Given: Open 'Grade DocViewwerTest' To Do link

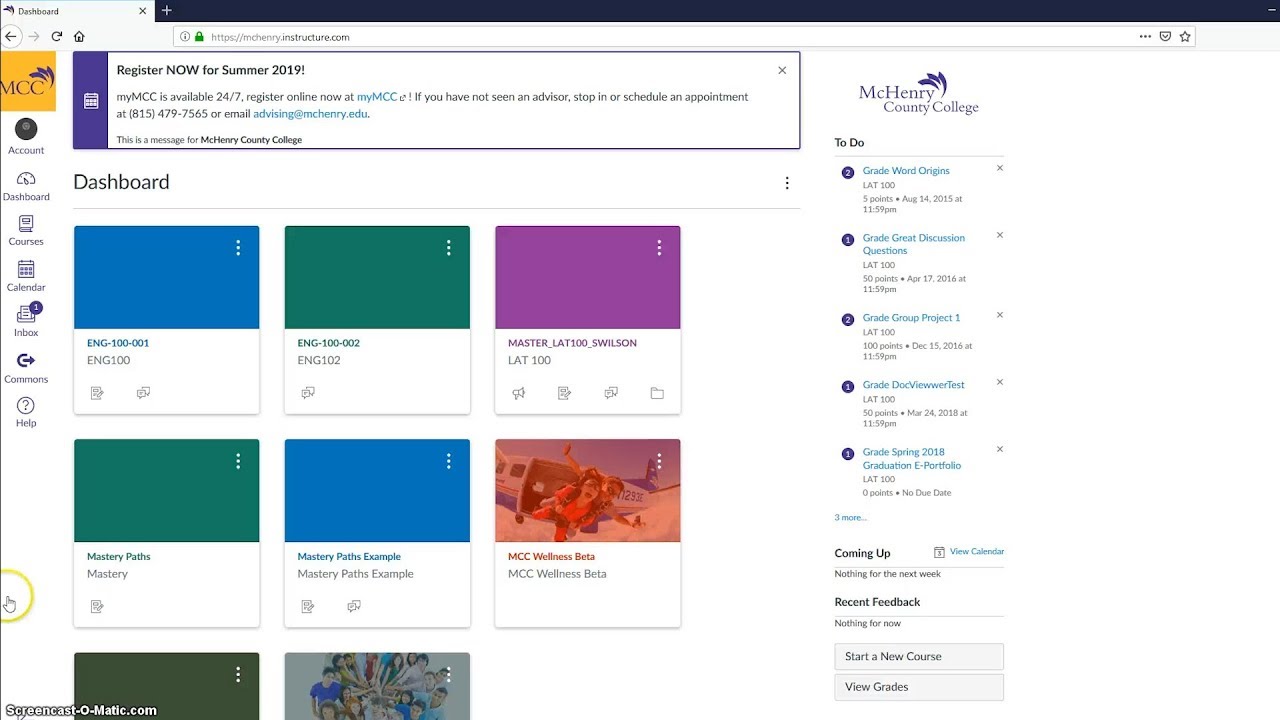Looking at the screenshot, I should [x=913, y=385].
